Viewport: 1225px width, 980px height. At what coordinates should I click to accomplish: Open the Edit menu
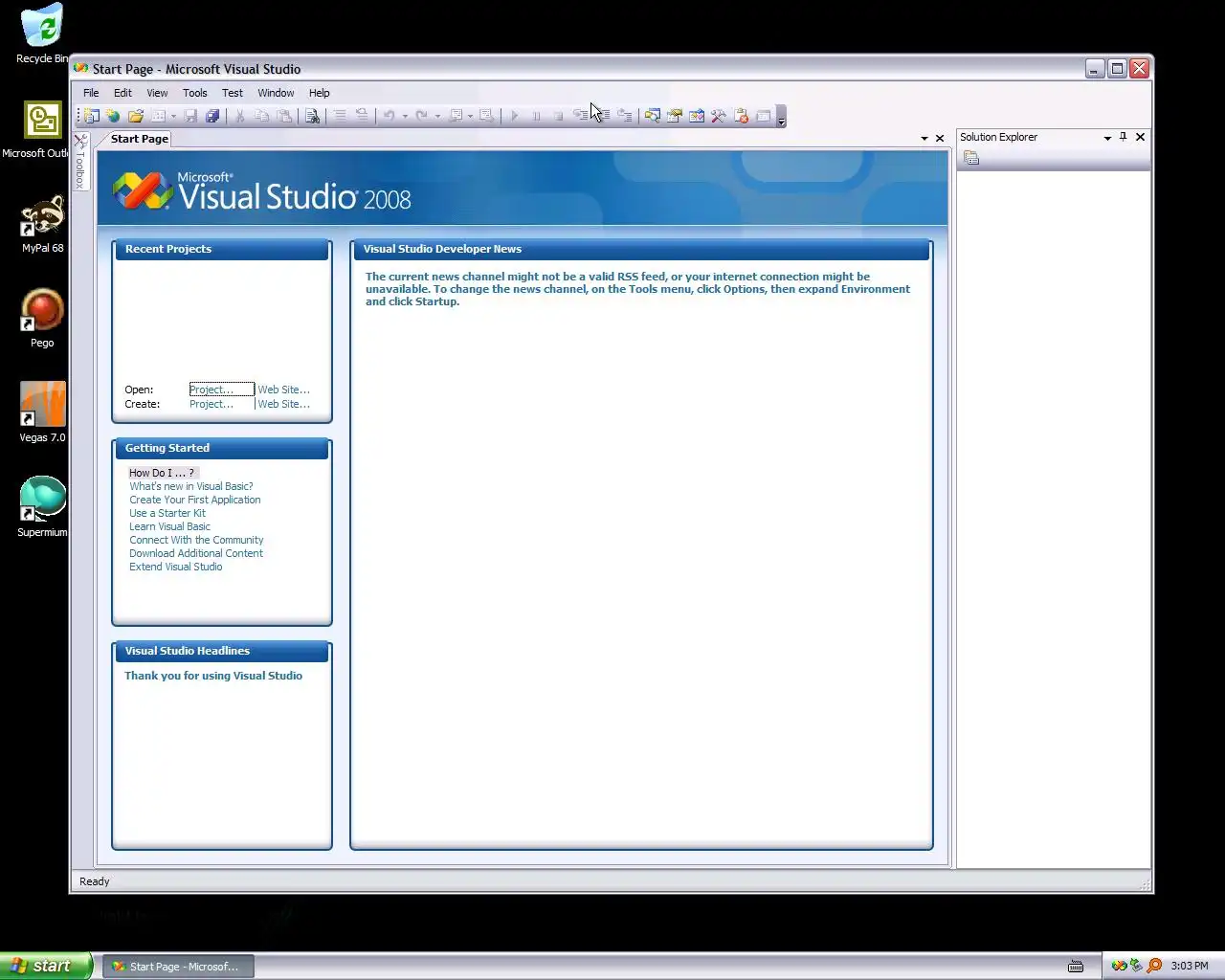point(122,93)
